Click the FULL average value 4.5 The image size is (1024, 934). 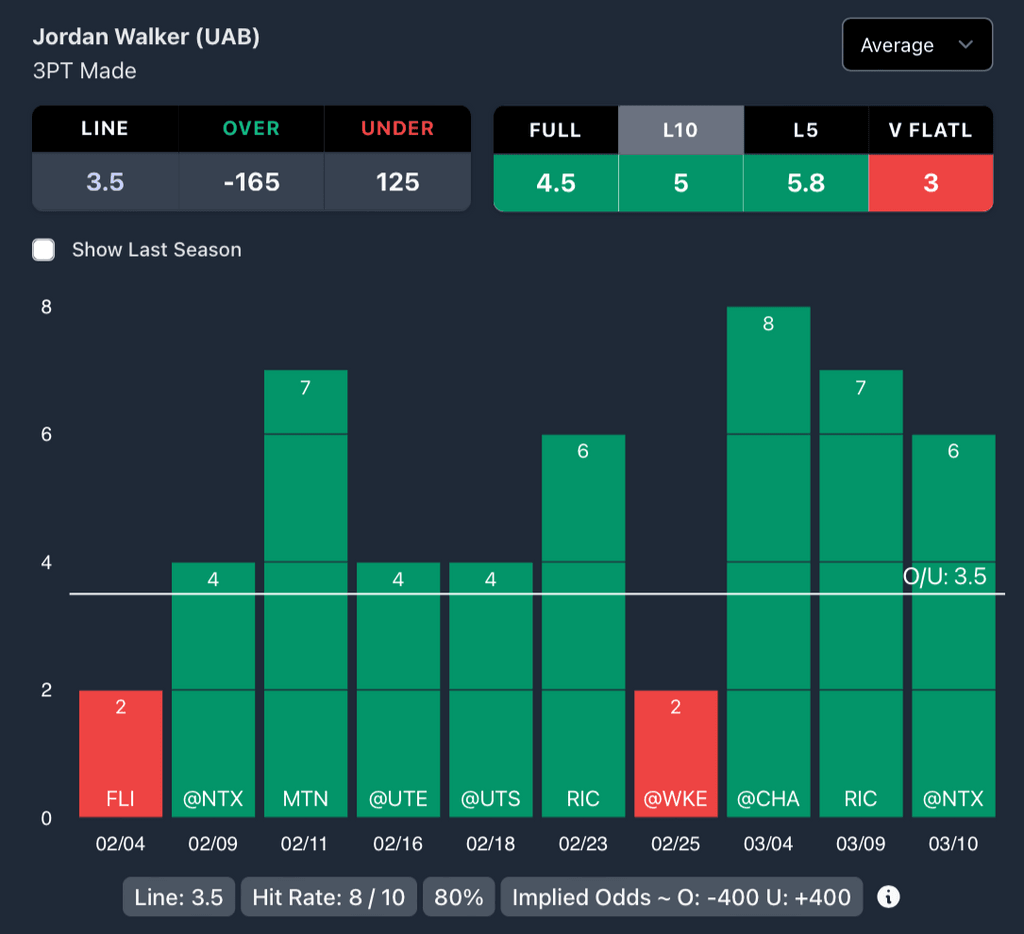click(x=556, y=183)
